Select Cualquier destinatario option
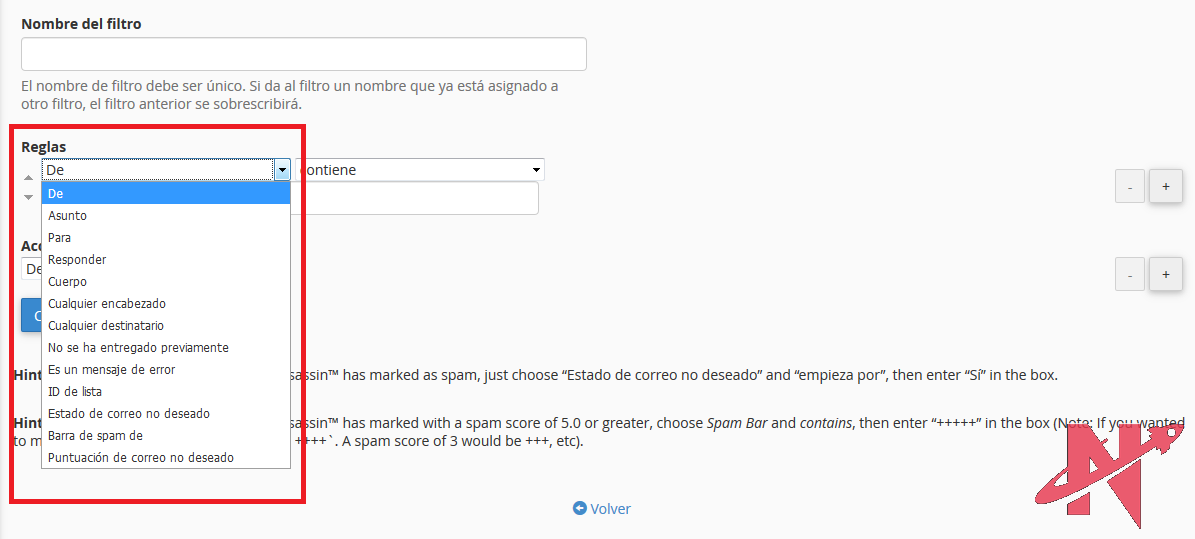Image resolution: width=1195 pixels, height=539 pixels. 106,326
